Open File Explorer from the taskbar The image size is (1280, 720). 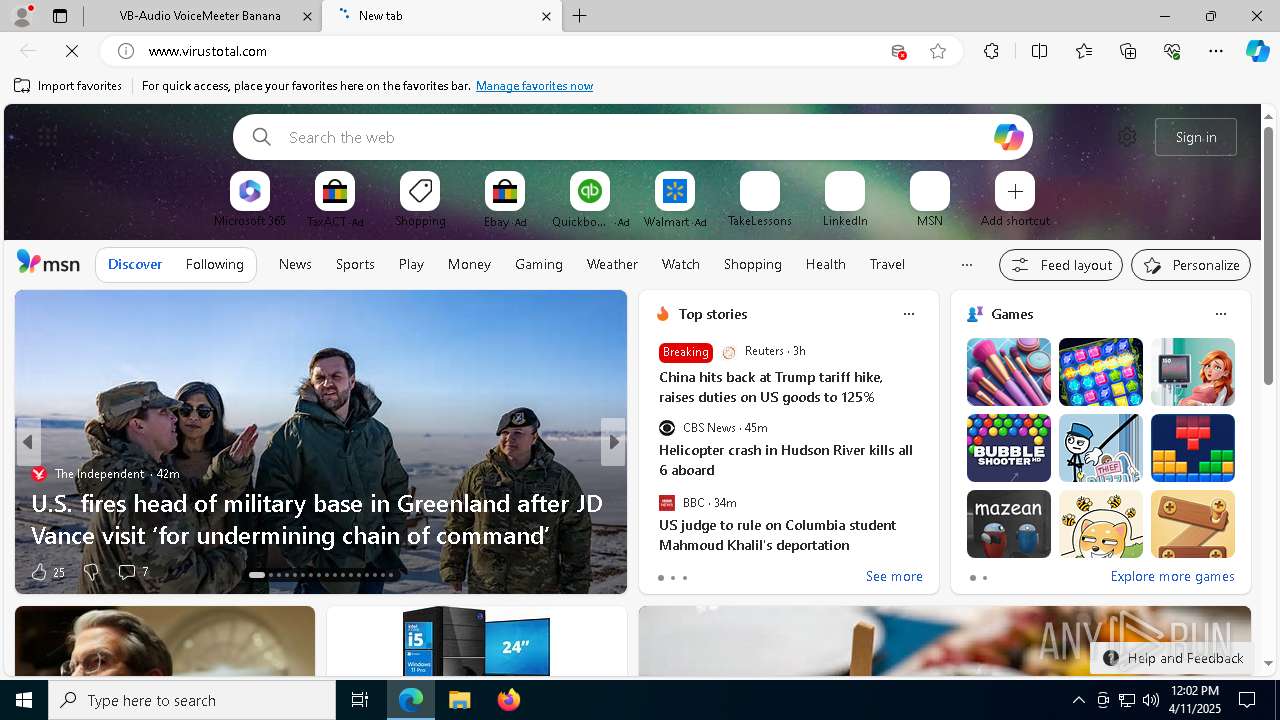pos(459,700)
